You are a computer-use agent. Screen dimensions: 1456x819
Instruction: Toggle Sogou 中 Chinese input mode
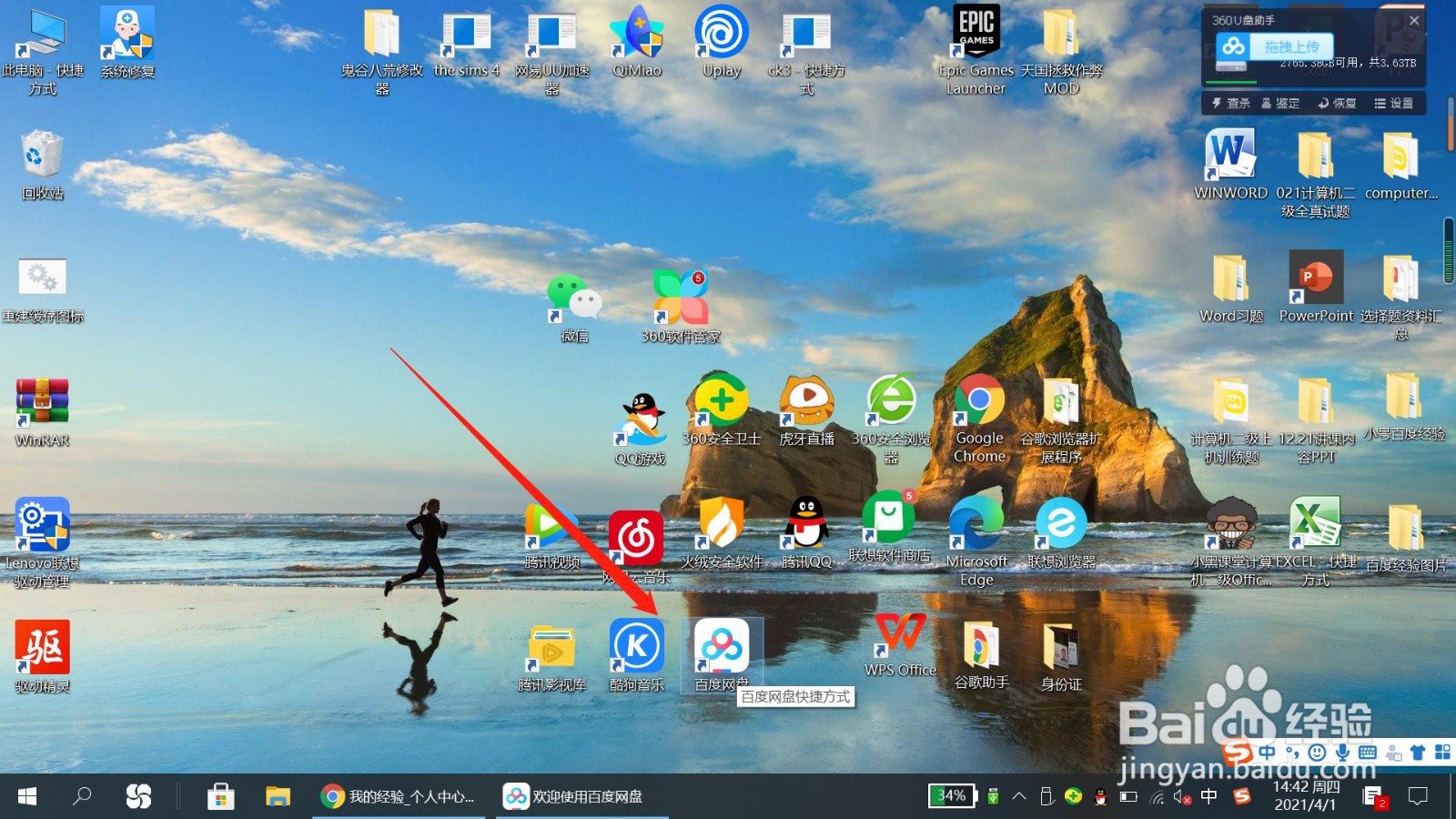pos(1267,753)
